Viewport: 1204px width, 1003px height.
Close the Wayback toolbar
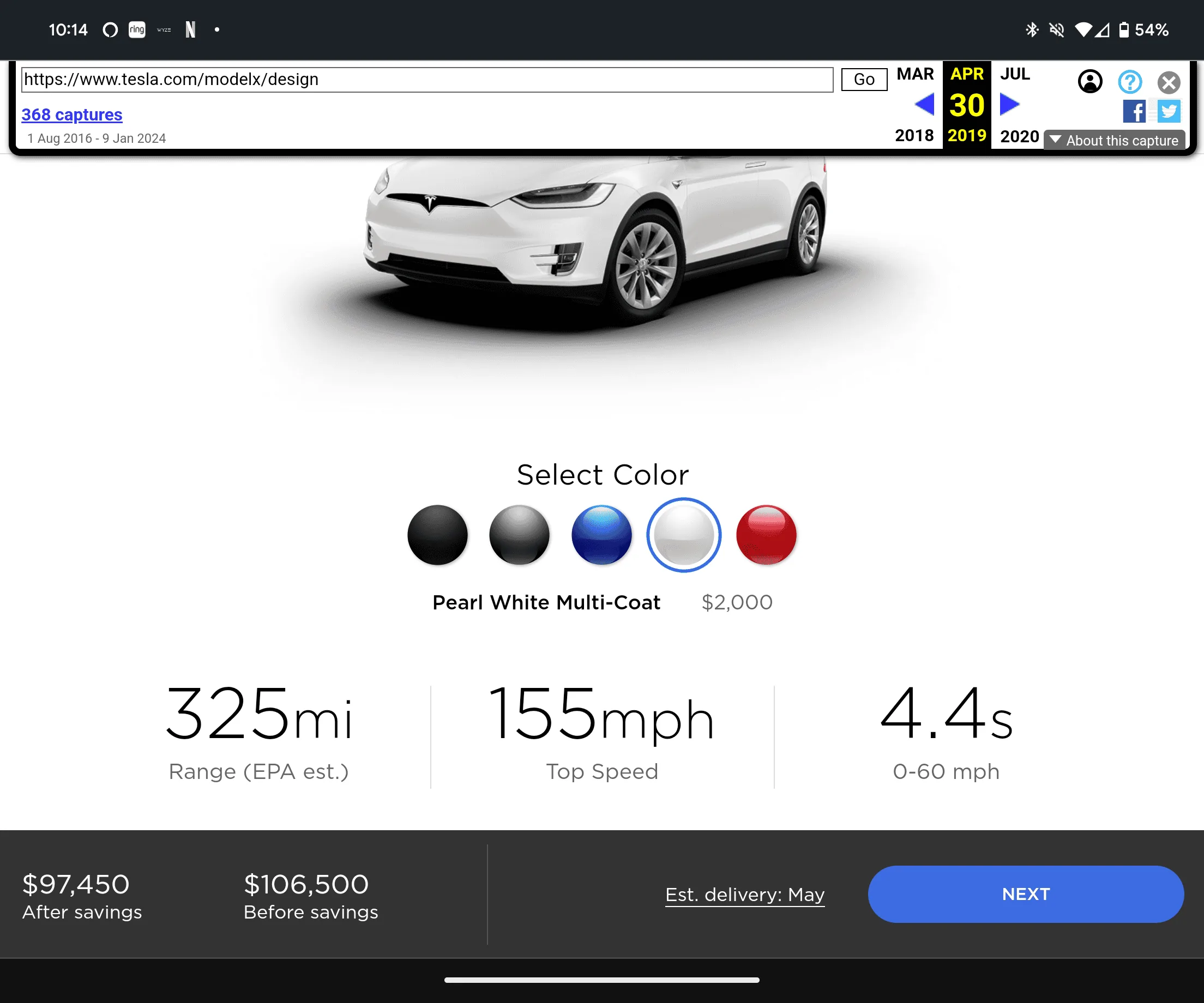point(1169,82)
